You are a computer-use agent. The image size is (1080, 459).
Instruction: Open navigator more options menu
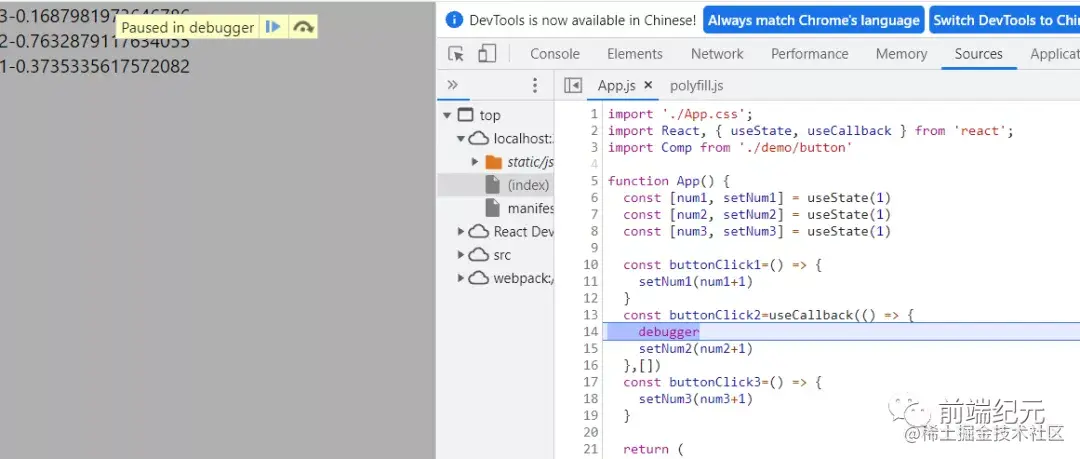click(x=534, y=85)
